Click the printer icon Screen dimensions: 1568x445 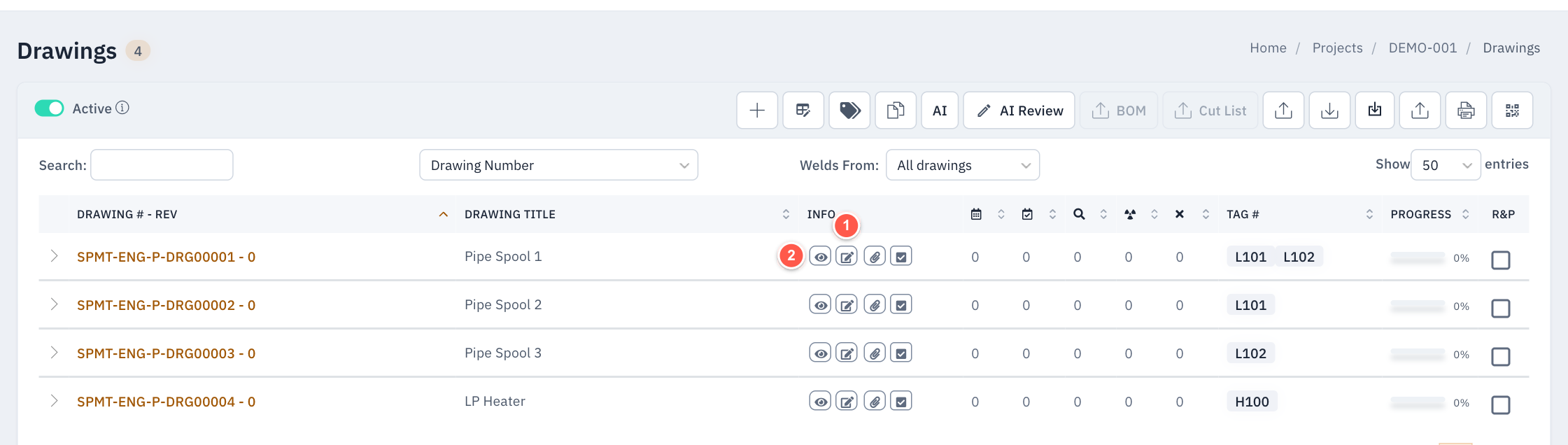1466,111
